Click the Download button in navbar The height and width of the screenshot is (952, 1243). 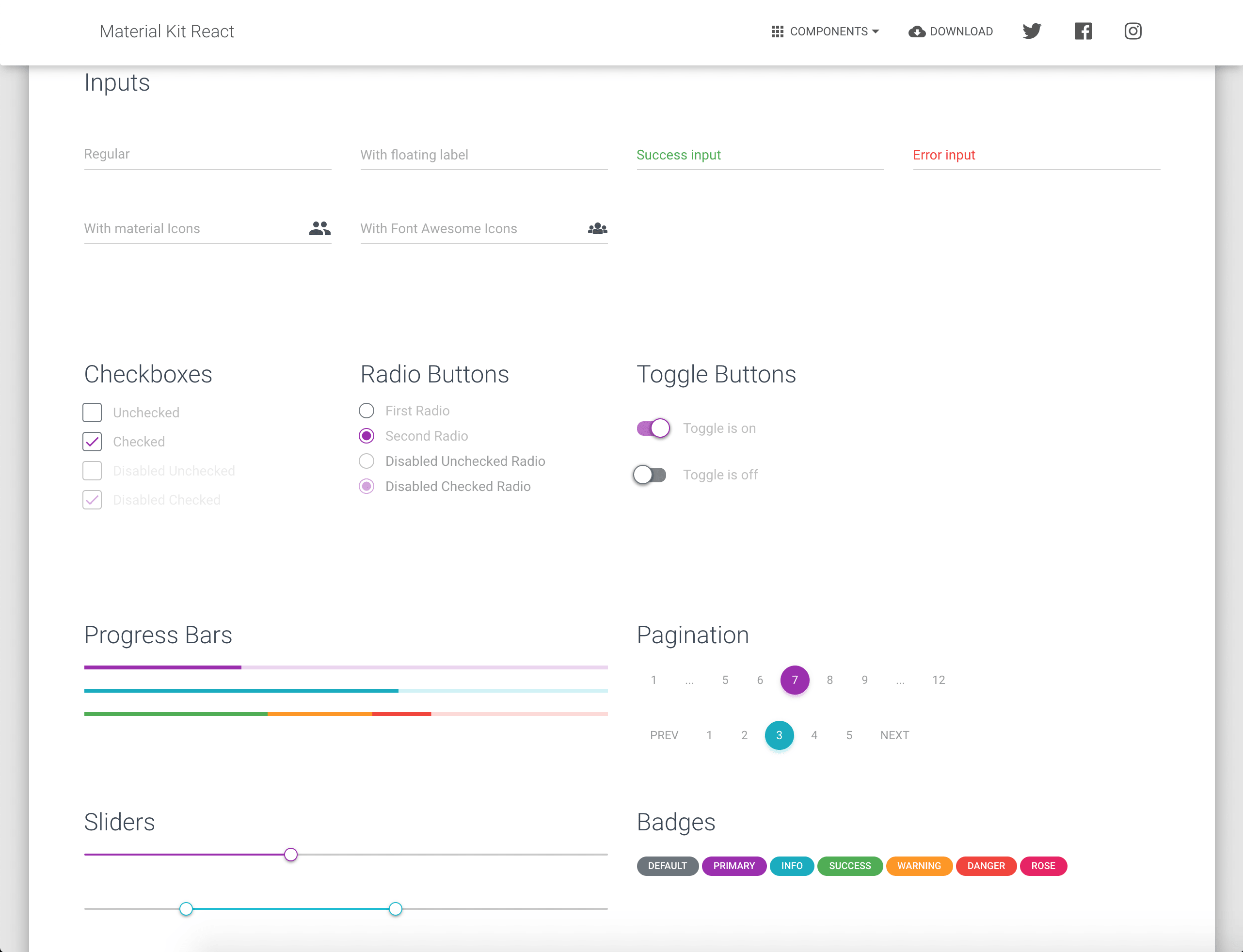click(951, 32)
